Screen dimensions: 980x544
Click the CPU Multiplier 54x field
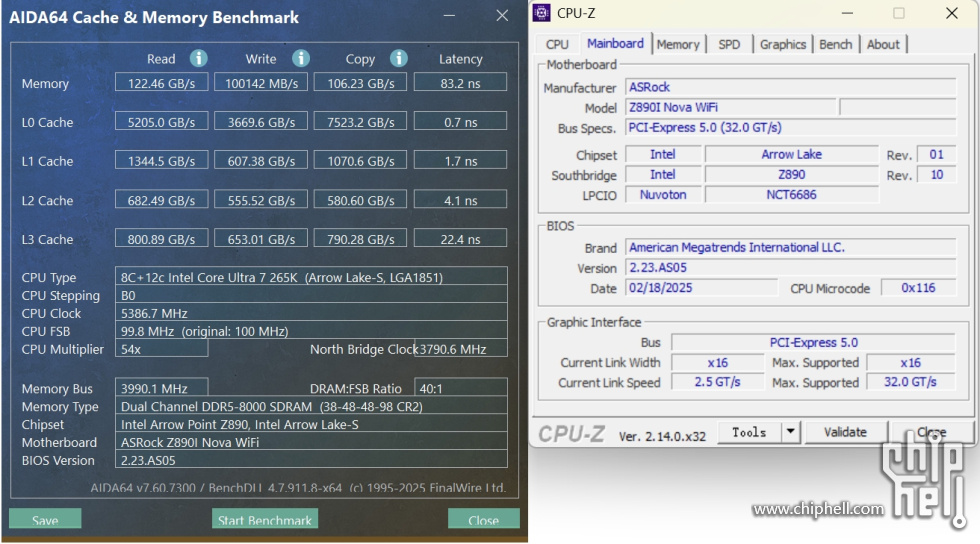click(161, 349)
